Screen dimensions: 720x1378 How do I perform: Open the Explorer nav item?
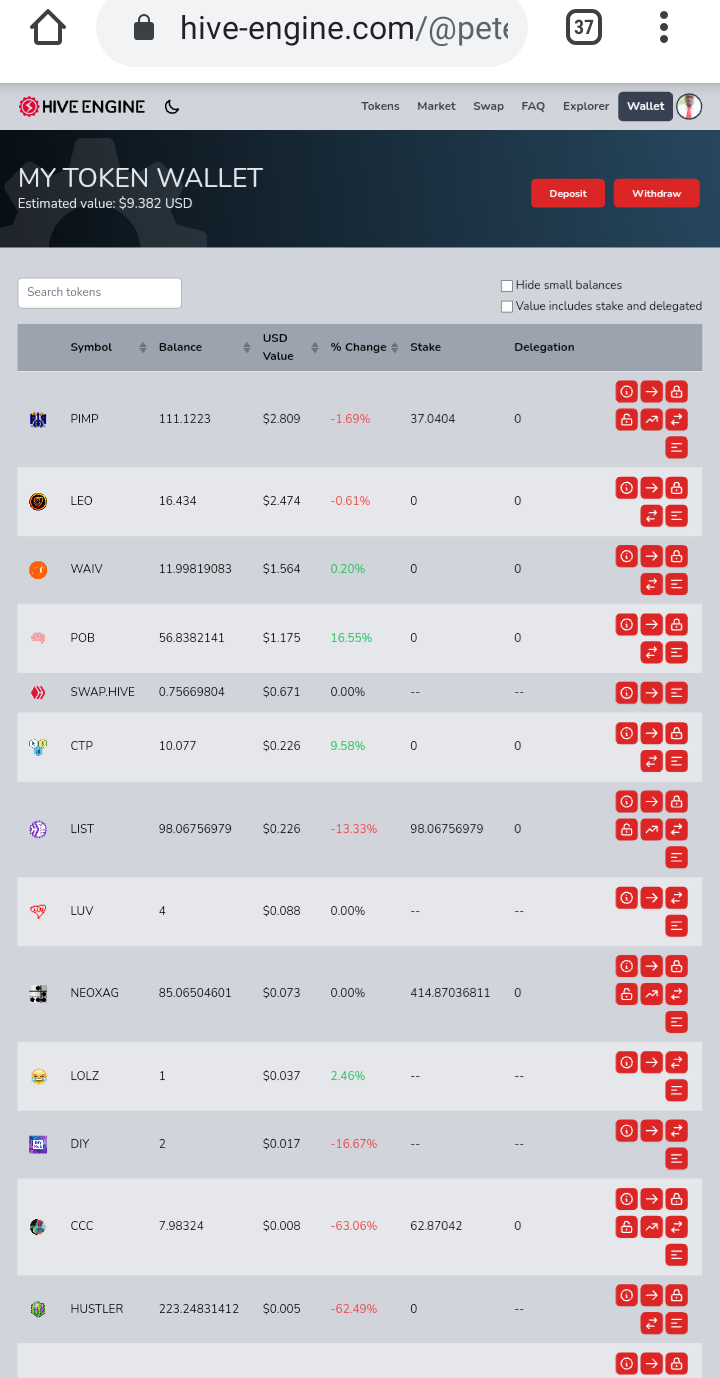[586, 106]
